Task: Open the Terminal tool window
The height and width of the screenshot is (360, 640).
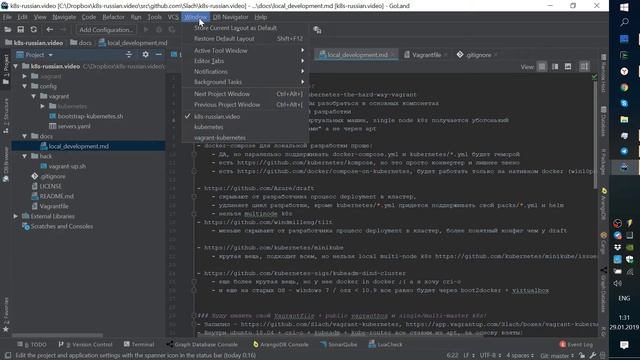Action: 139,344
